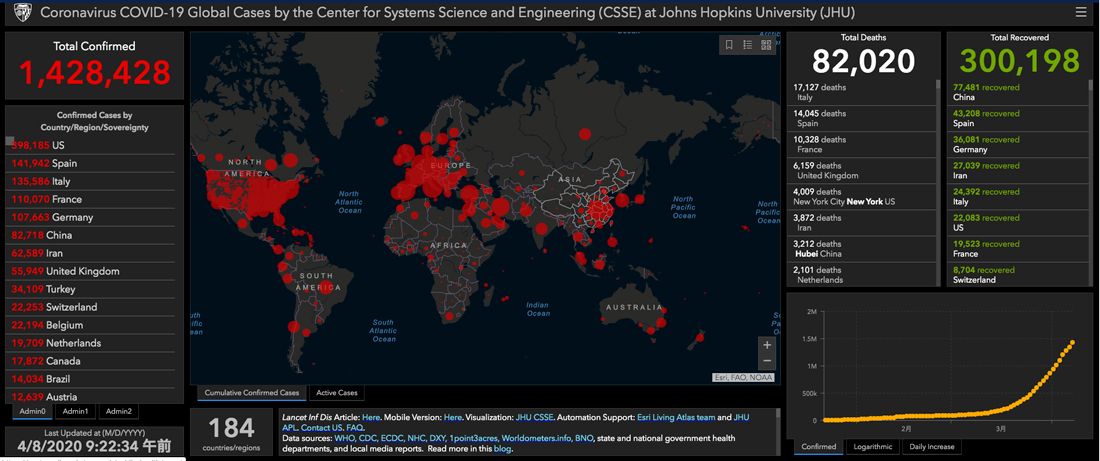The width and height of the screenshot is (1100, 461).
Task: Switch to Cumulative Confirmed Cases map tab
Action: pyautogui.click(x=251, y=393)
